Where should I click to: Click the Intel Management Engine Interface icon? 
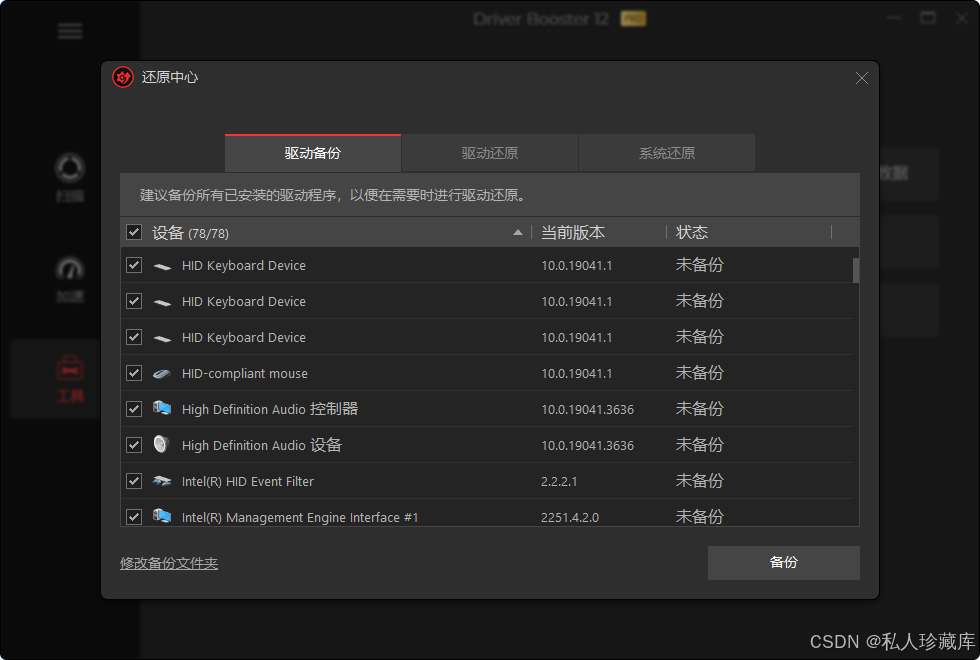tap(162, 516)
